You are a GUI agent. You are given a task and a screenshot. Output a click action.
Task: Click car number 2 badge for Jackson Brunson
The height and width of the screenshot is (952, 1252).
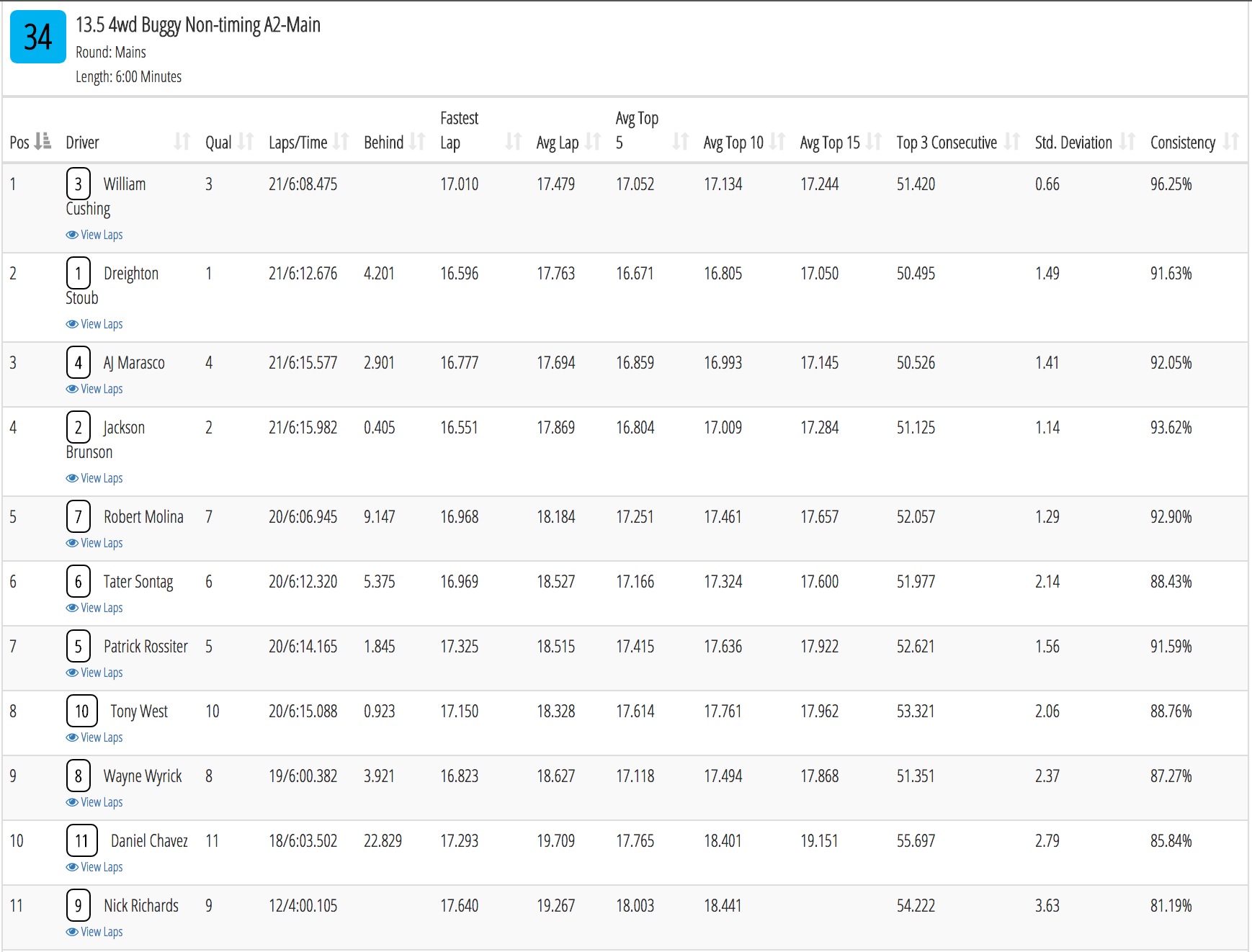coord(79,427)
